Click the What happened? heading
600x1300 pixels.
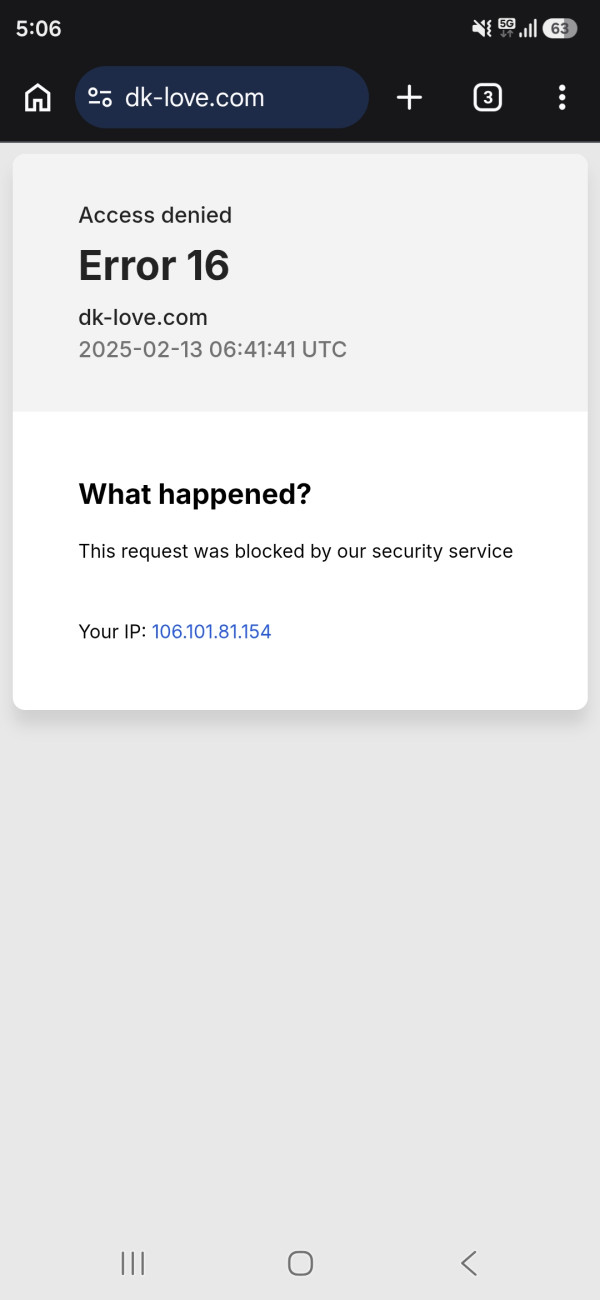pos(195,494)
